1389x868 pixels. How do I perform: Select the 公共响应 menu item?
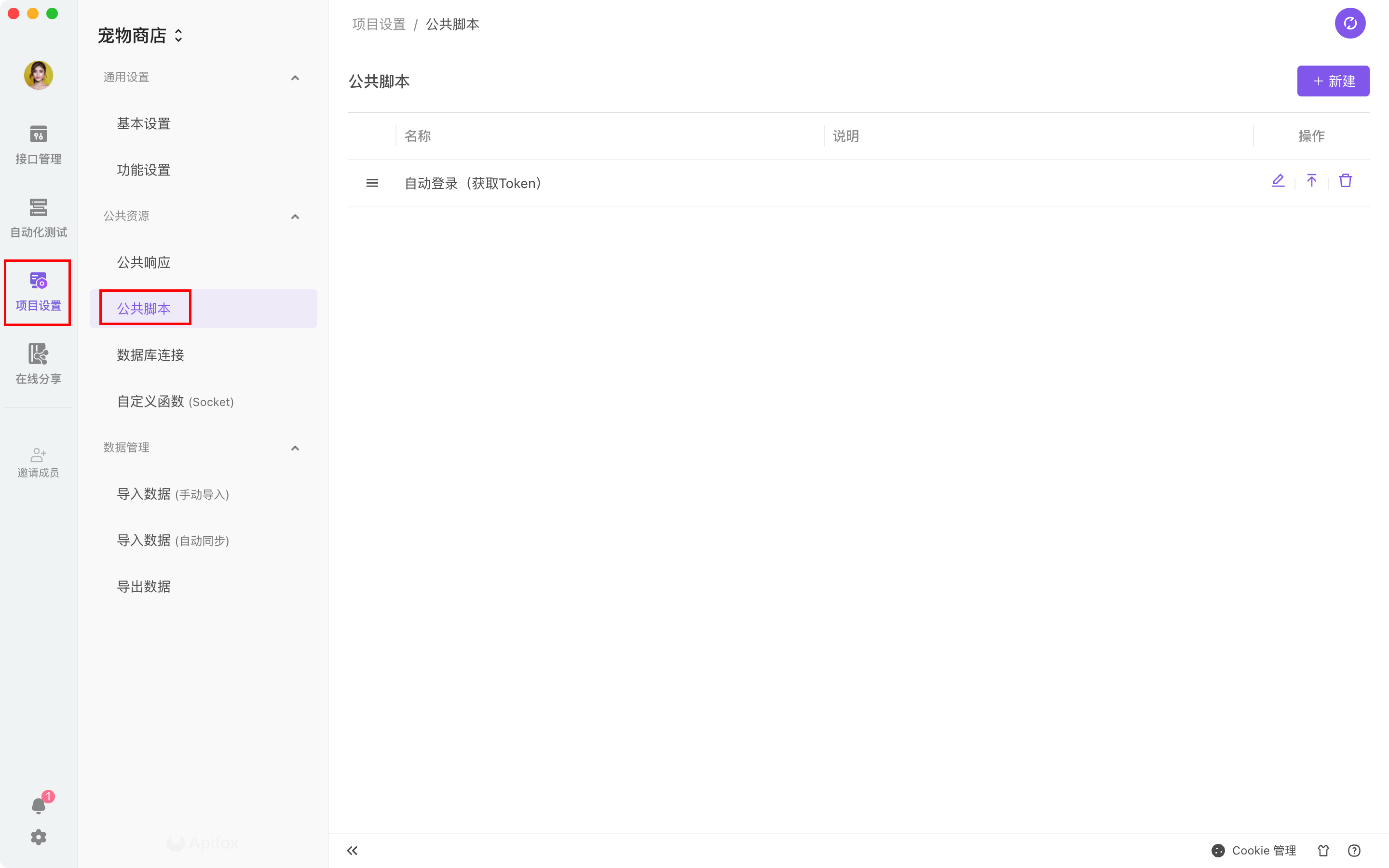pos(144,262)
